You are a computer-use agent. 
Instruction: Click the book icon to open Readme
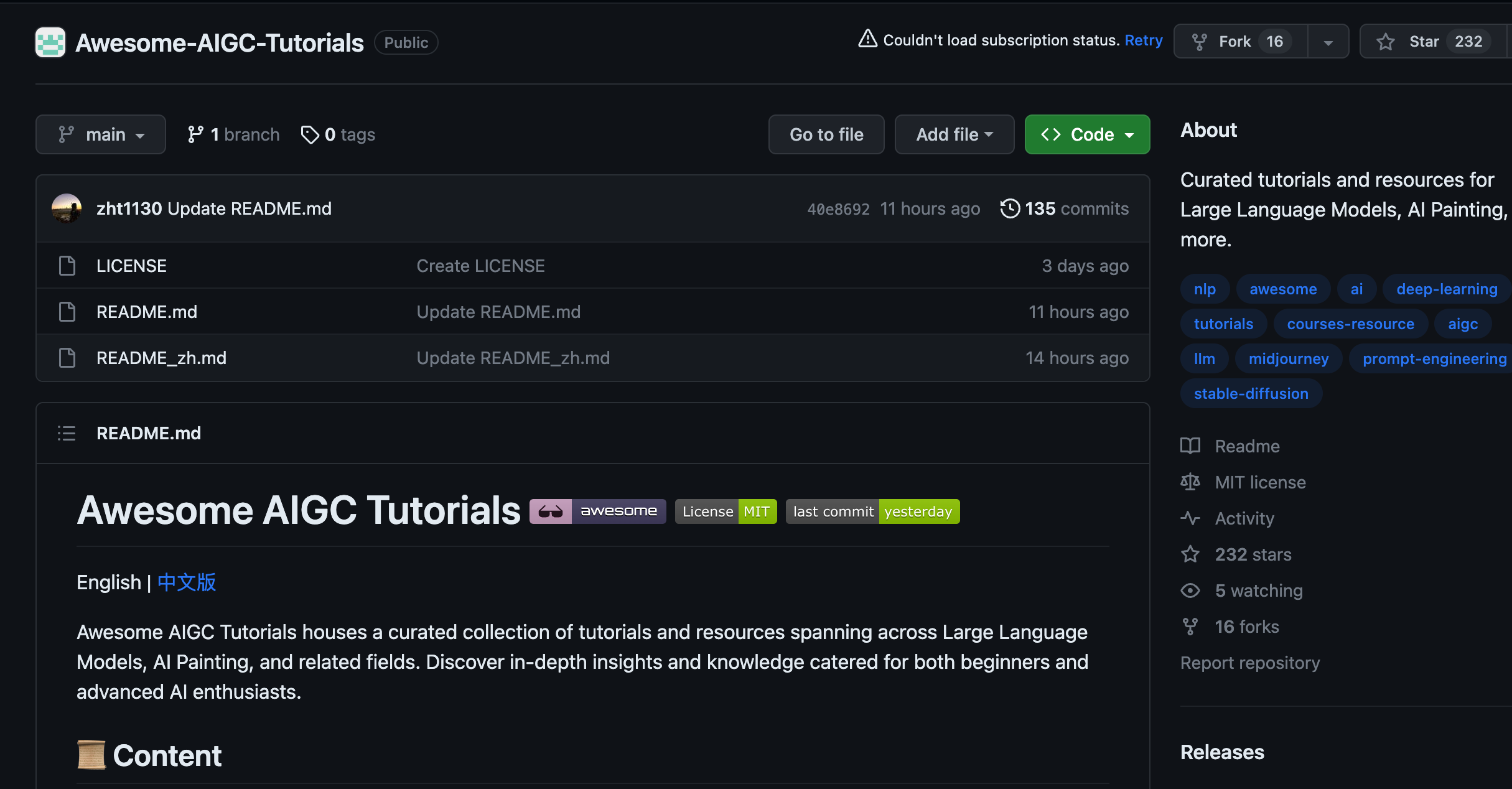(x=1191, y=446)
